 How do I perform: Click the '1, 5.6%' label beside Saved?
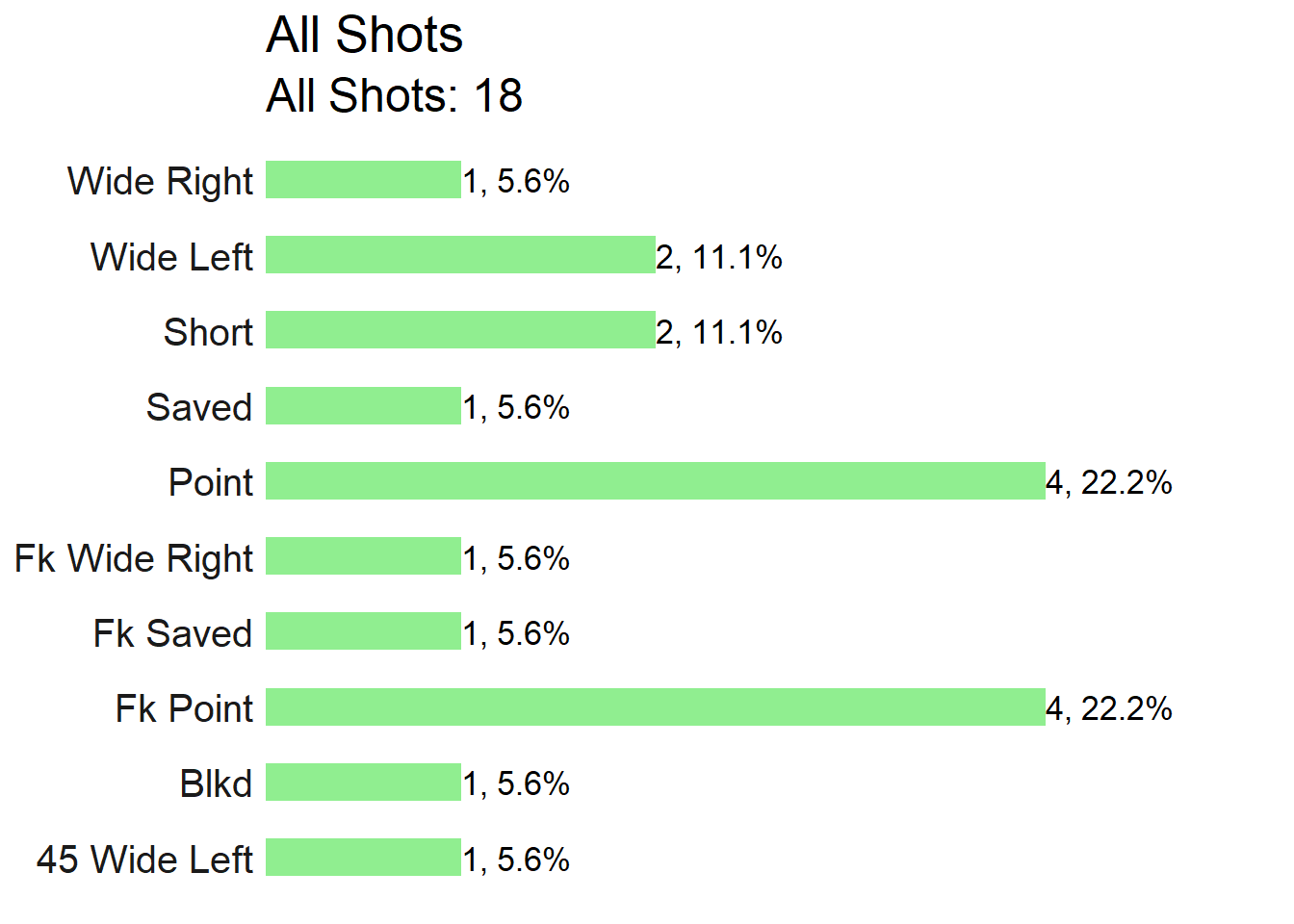pyautogui.click(x=516, y=408)
